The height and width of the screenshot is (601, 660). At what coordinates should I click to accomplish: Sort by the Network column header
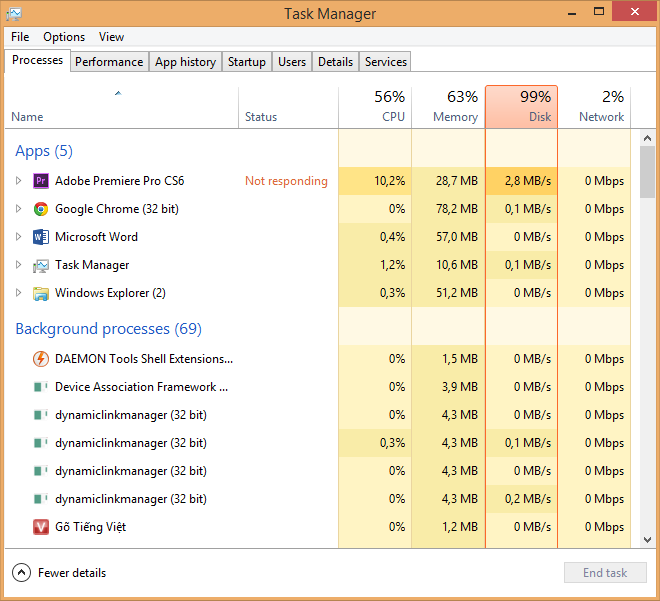[x=594, y=107]
